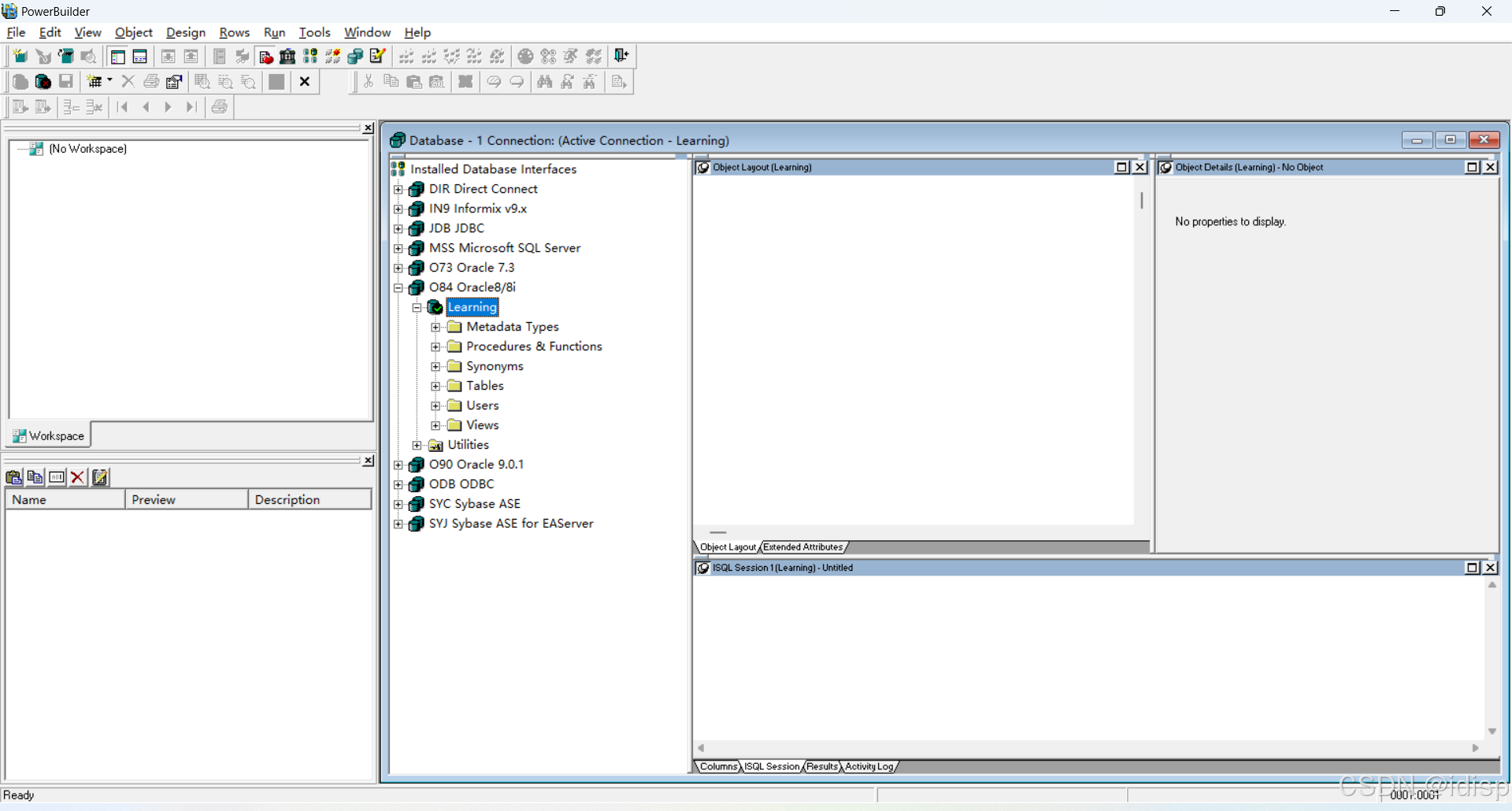Click the Exit door icon in PowerBar

pyautogui.click(x=621, y=56)
